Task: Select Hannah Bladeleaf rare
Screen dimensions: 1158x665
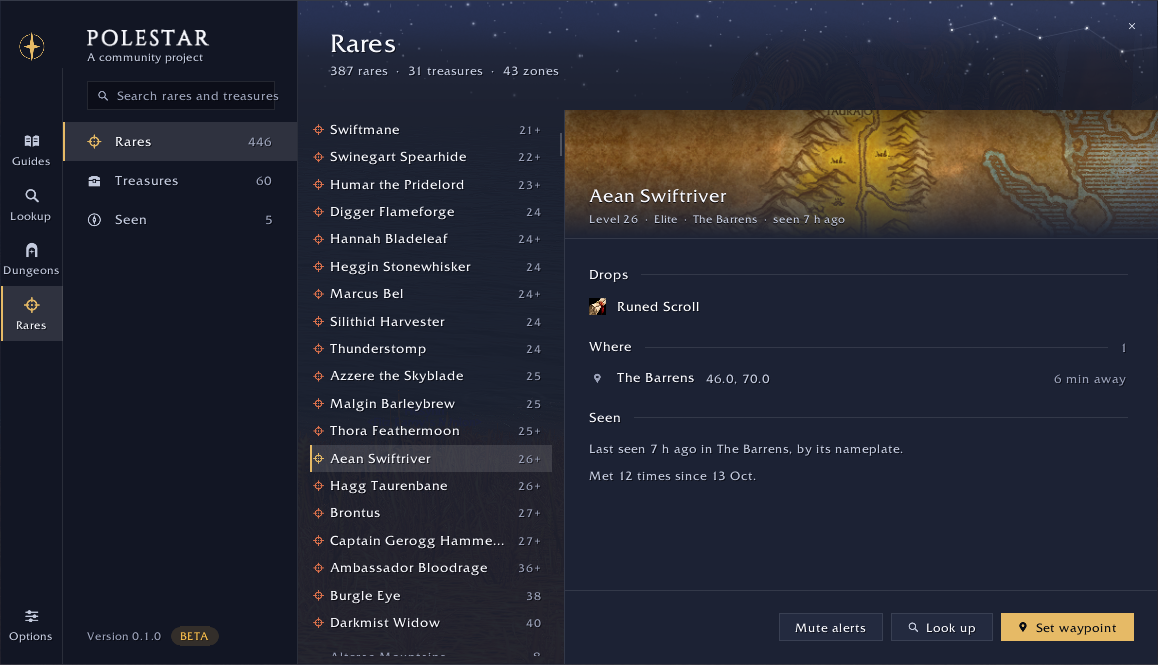Action: point(431,239)
